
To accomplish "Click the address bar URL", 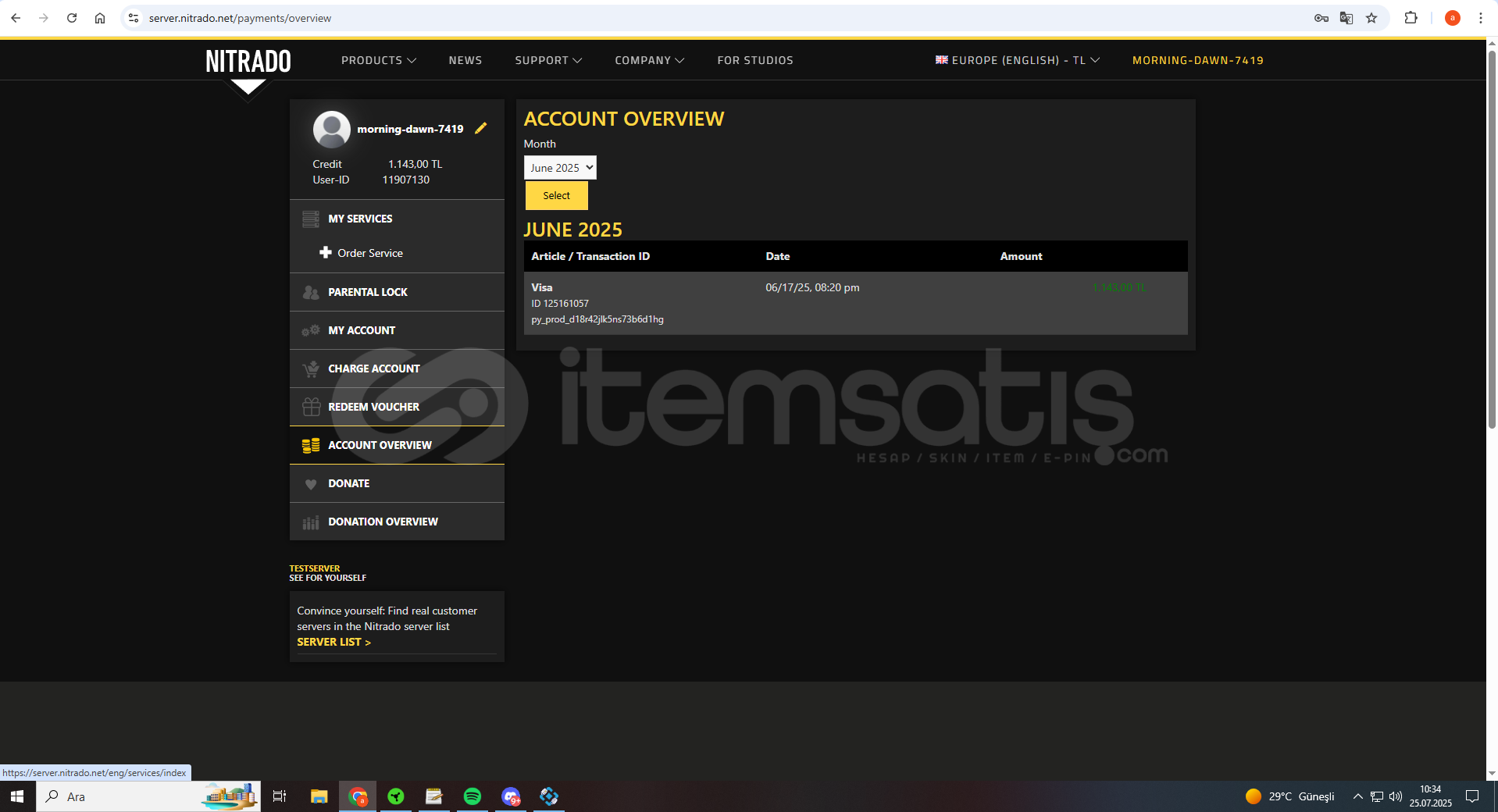I will 240,18.
